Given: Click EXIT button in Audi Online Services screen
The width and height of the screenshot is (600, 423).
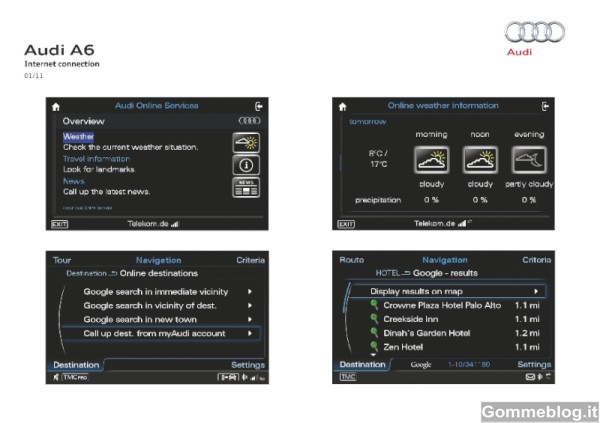Looking at the screenshot, I should click(59, 224).
